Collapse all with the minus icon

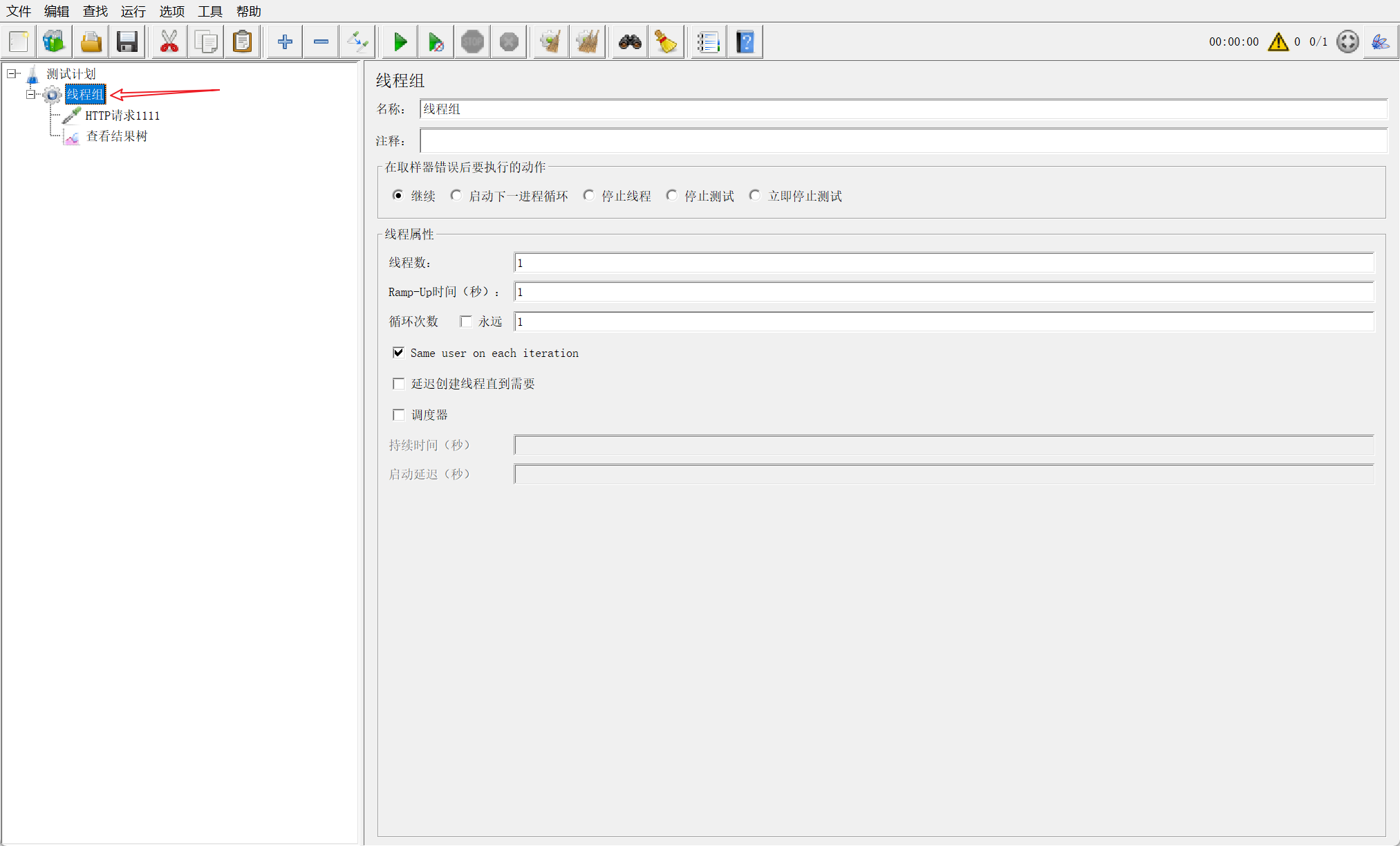(x=321, y=42)
